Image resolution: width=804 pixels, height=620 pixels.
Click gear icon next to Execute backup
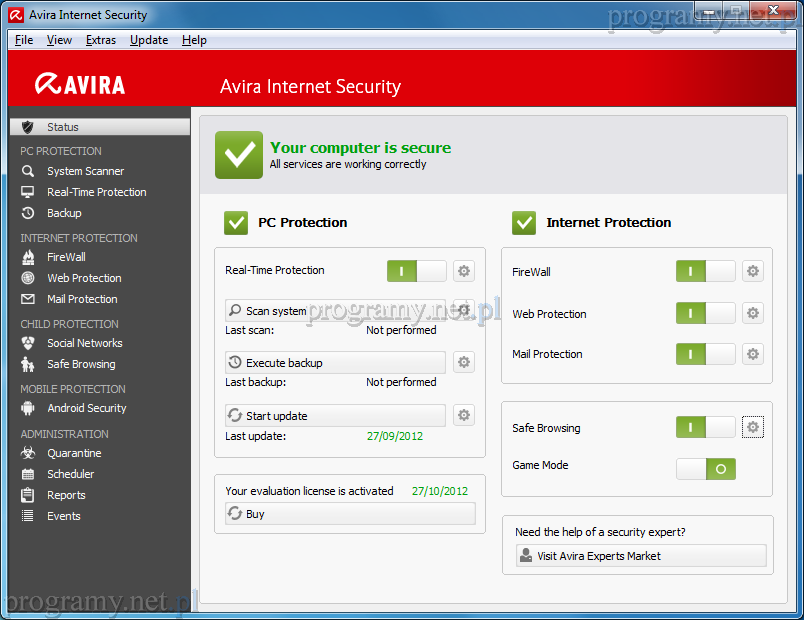point(463,362)
